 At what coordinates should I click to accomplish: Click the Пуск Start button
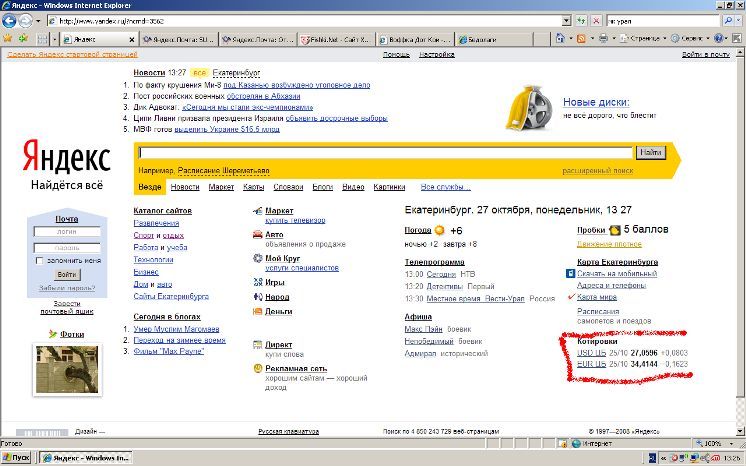16,458
